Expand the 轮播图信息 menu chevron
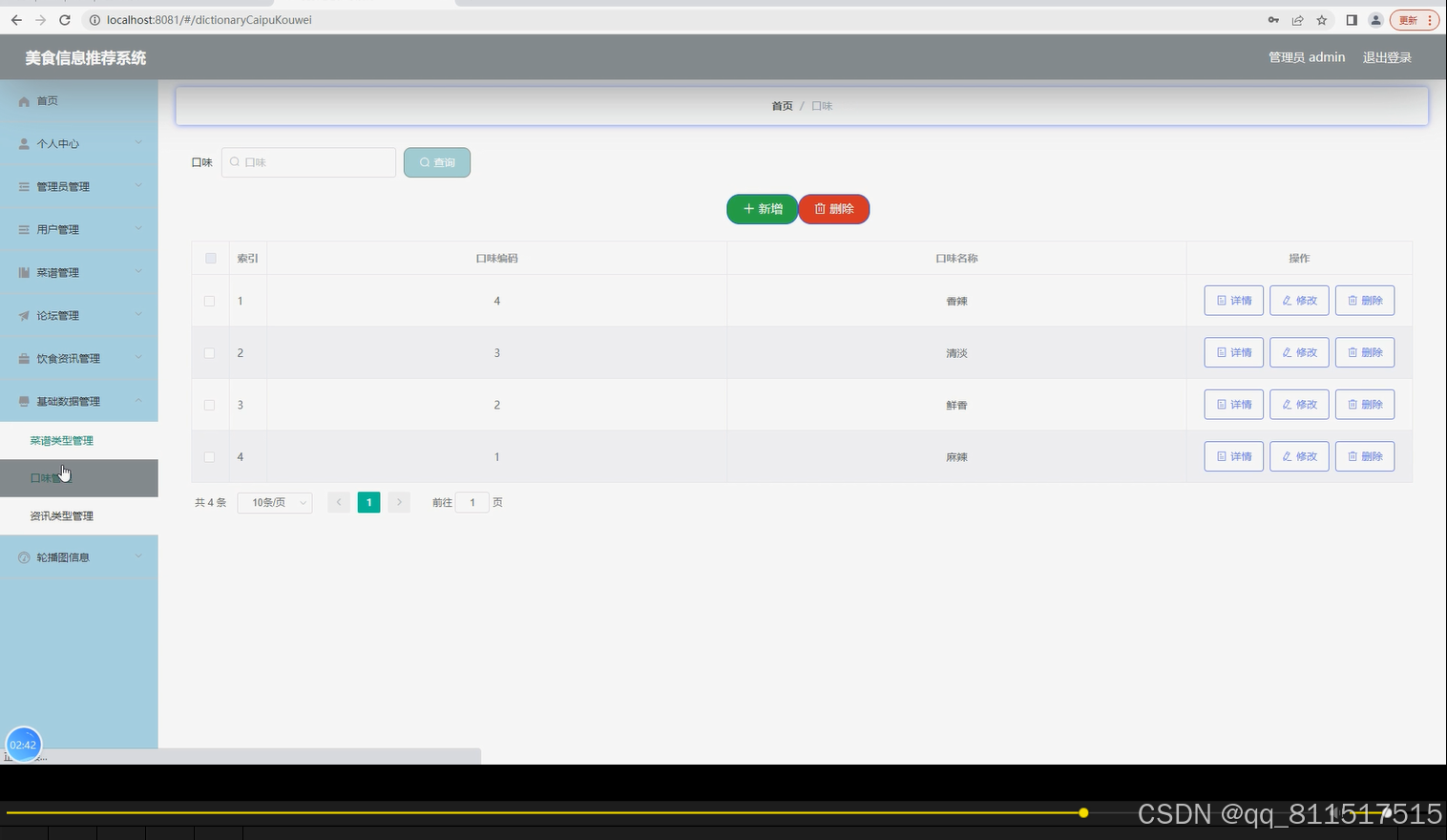 click(x=138, y=556)
